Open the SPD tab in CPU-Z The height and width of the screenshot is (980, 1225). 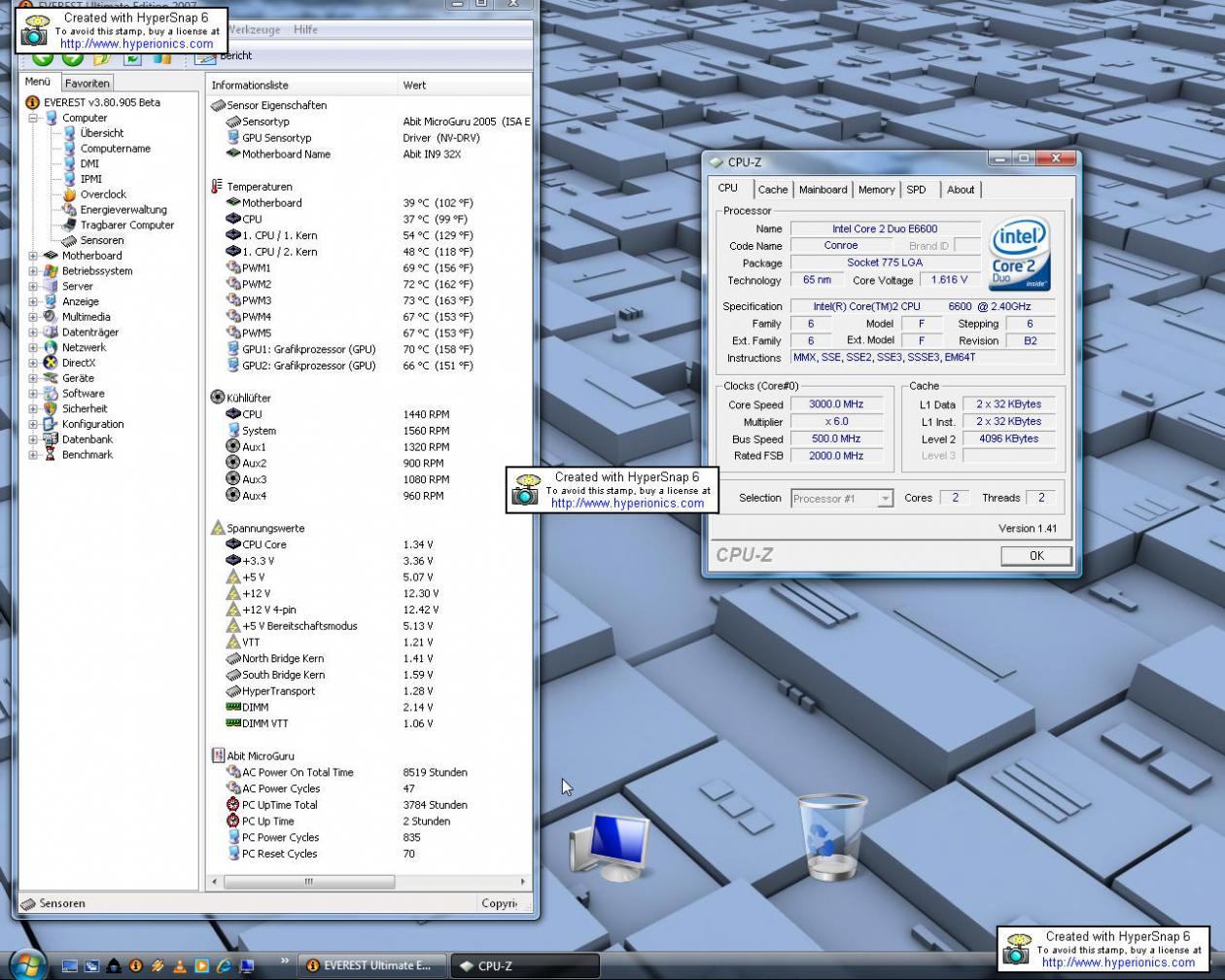click(x=916, y=190)
